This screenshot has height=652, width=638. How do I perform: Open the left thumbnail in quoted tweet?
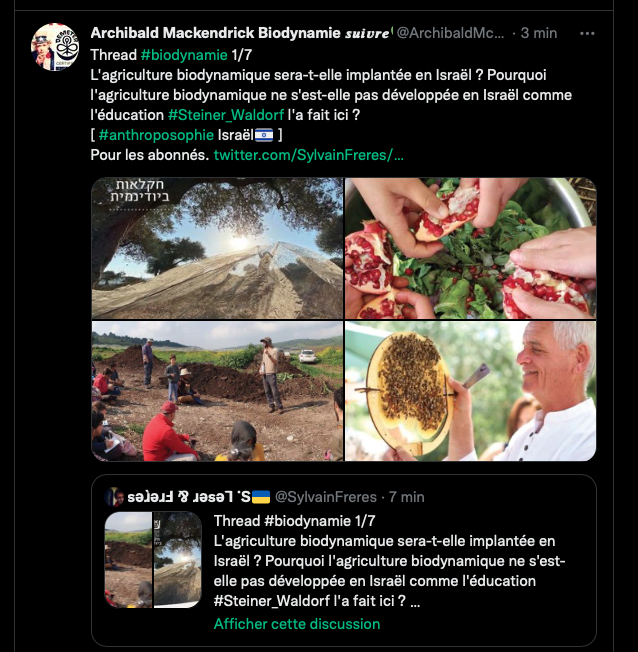128,560
